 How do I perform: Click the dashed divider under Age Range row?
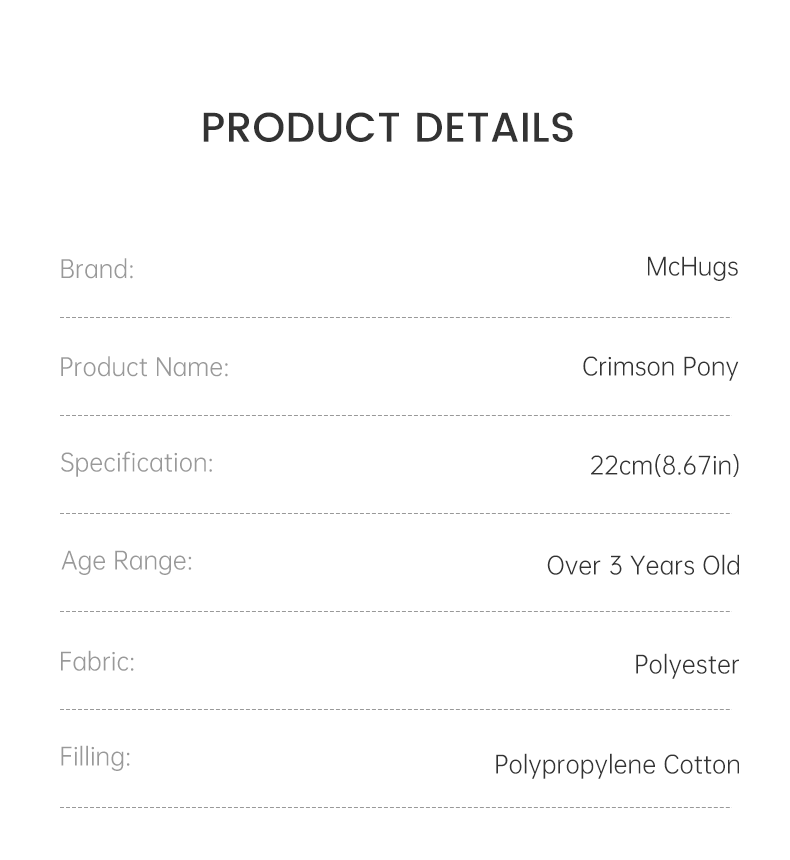(x=395, y=611)
